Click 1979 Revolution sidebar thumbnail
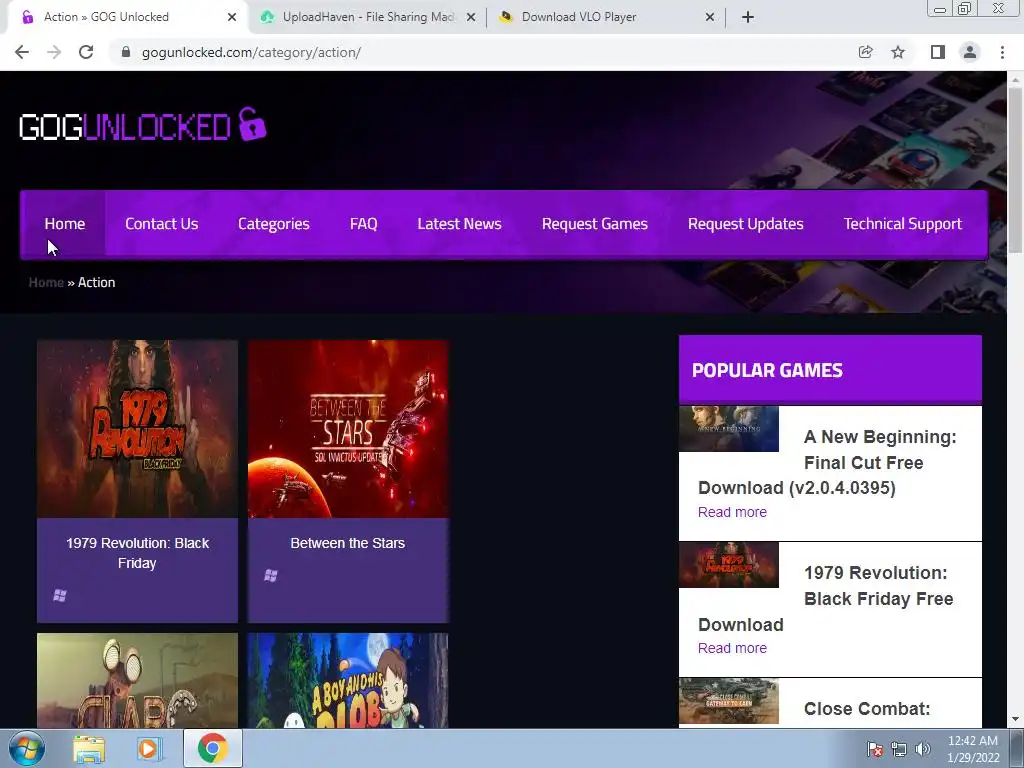Image resolution: width=1024 pixels, height=768 pixels. [x=729, y=565]
